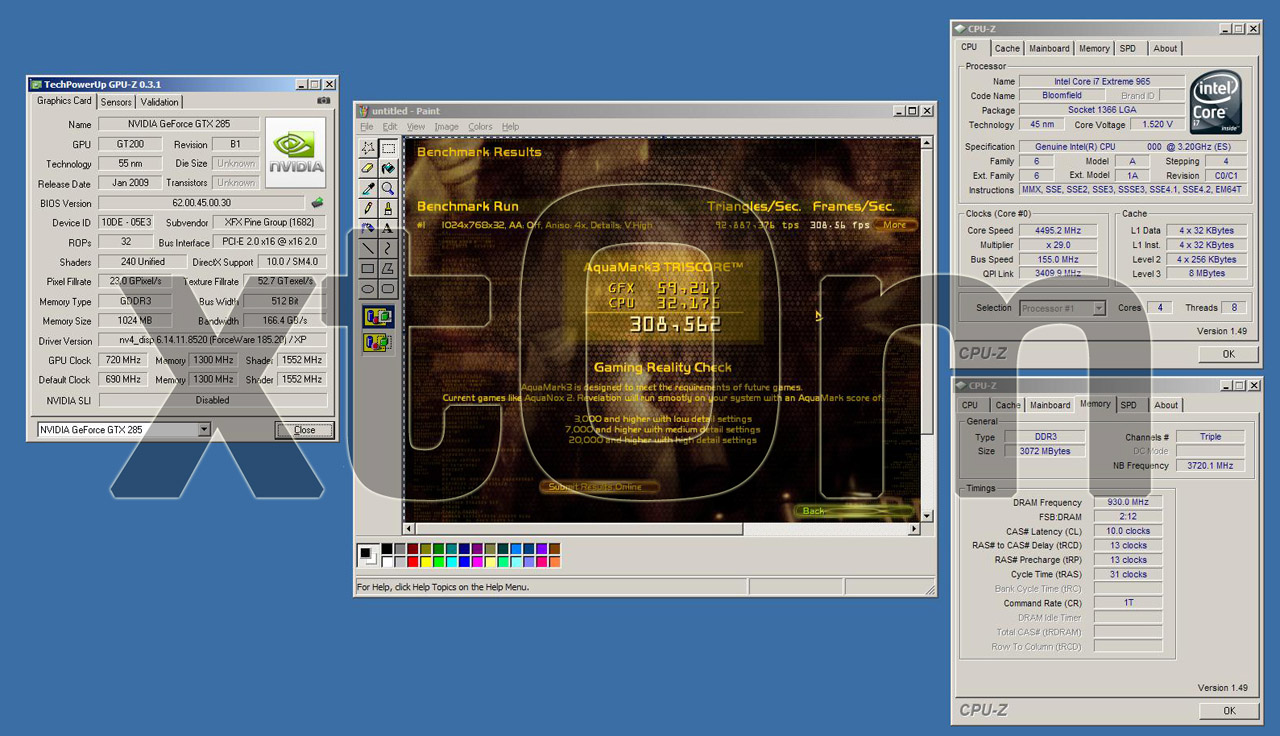
Task: Click the GPU Clock value 720 MHz
Action: tap(122, 360)
